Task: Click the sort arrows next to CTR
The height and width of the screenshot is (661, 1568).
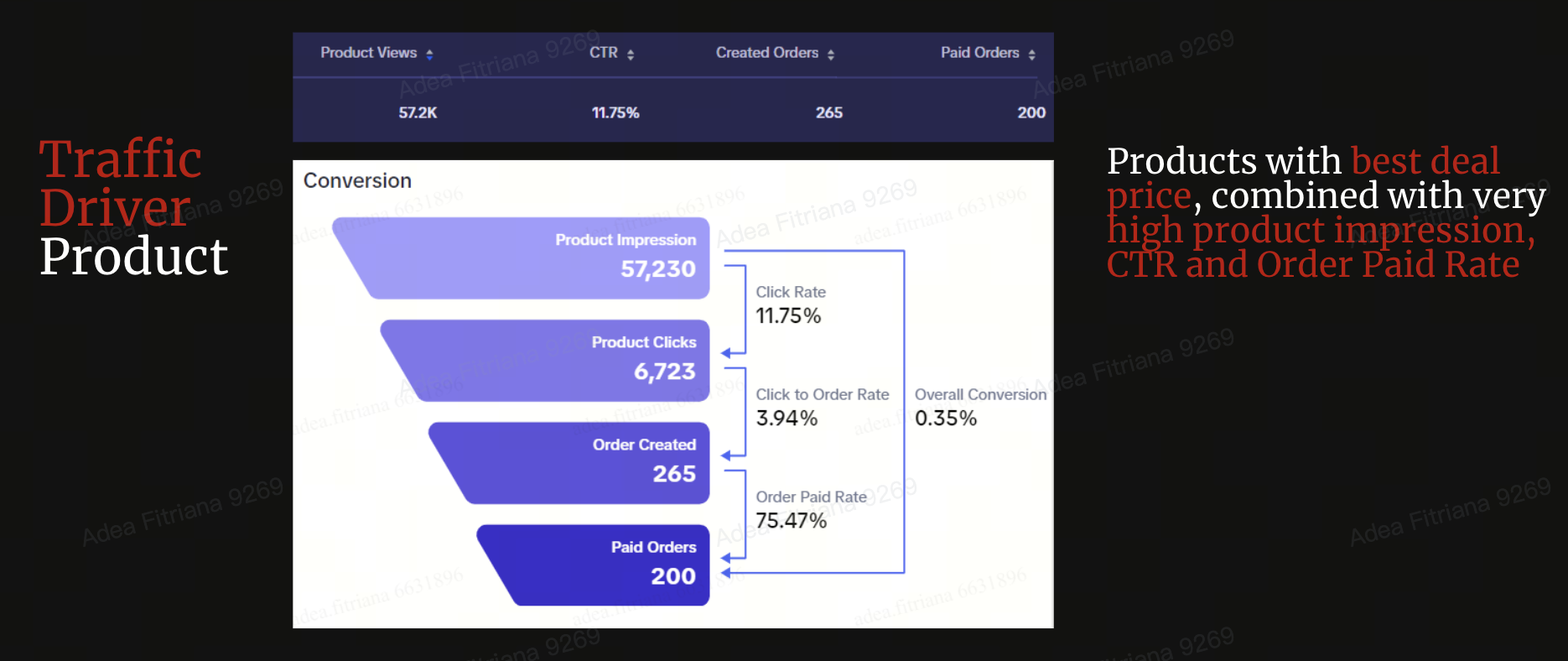Action: pyautogui.click(x=631, y=55)
